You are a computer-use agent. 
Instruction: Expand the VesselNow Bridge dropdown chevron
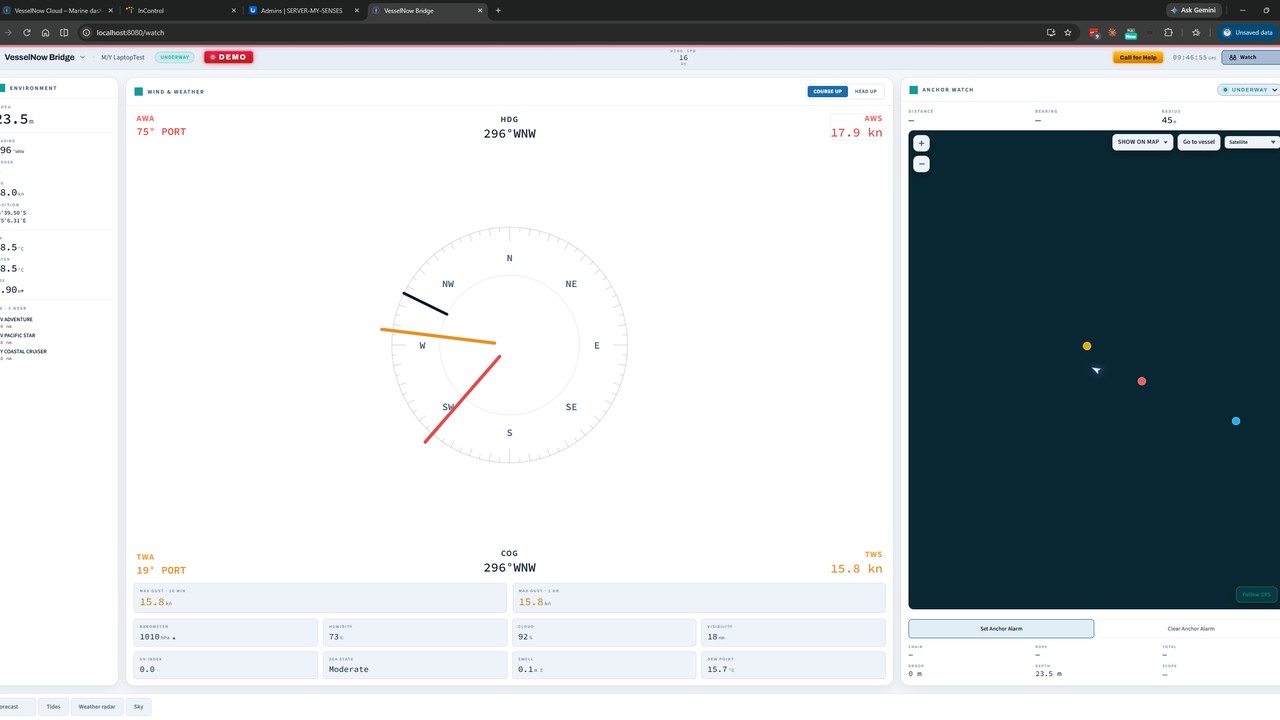(82, 57)
